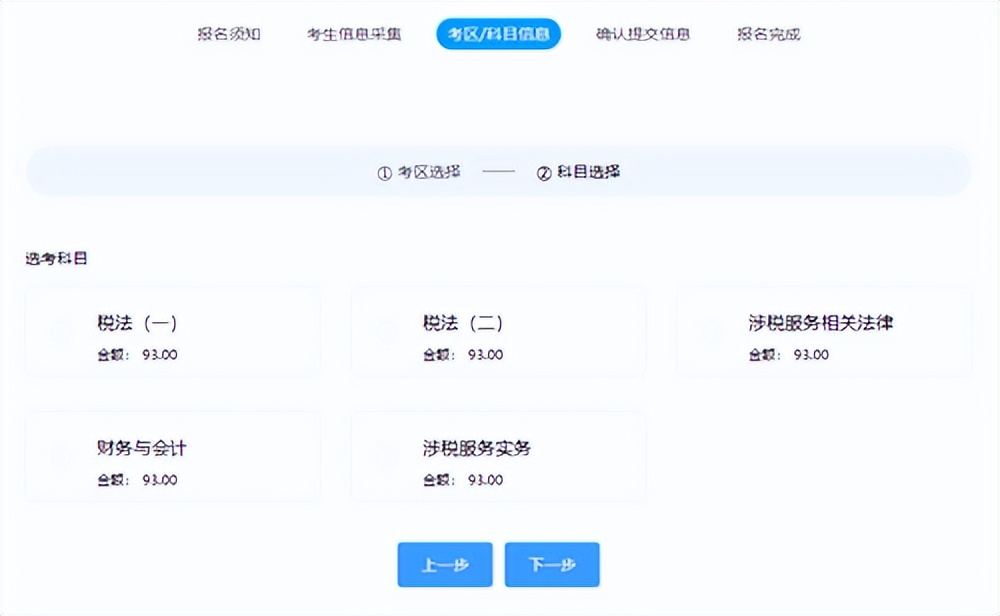Image resolution: width=1000 pixels, height=616 pixels.
Task: Click the 上一步 button
Action: tap(445, 564)
